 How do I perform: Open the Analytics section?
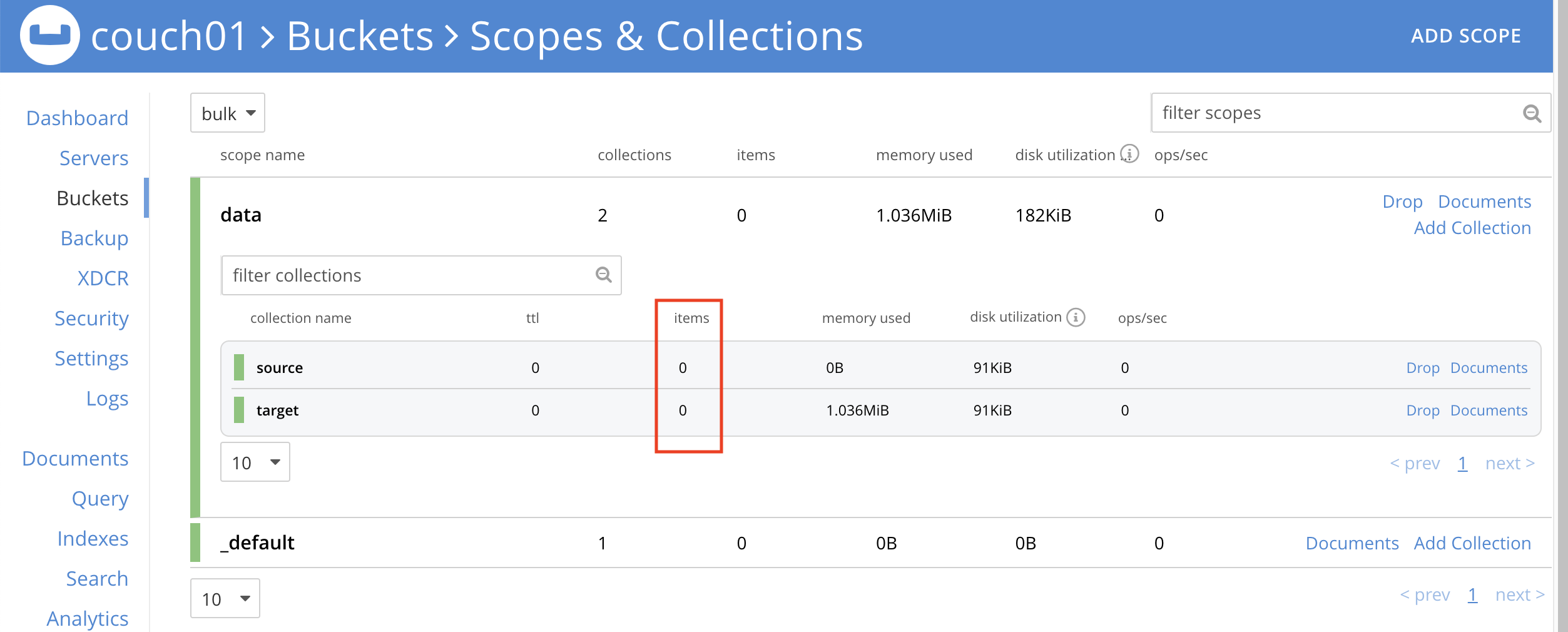pos(88,618)
